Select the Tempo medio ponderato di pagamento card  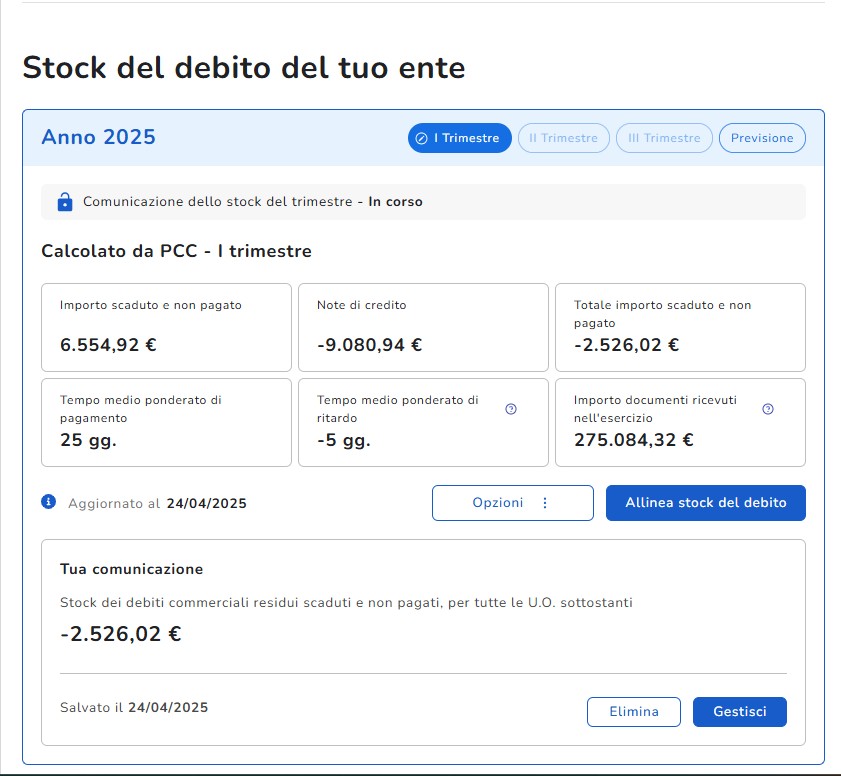point(166,423)
